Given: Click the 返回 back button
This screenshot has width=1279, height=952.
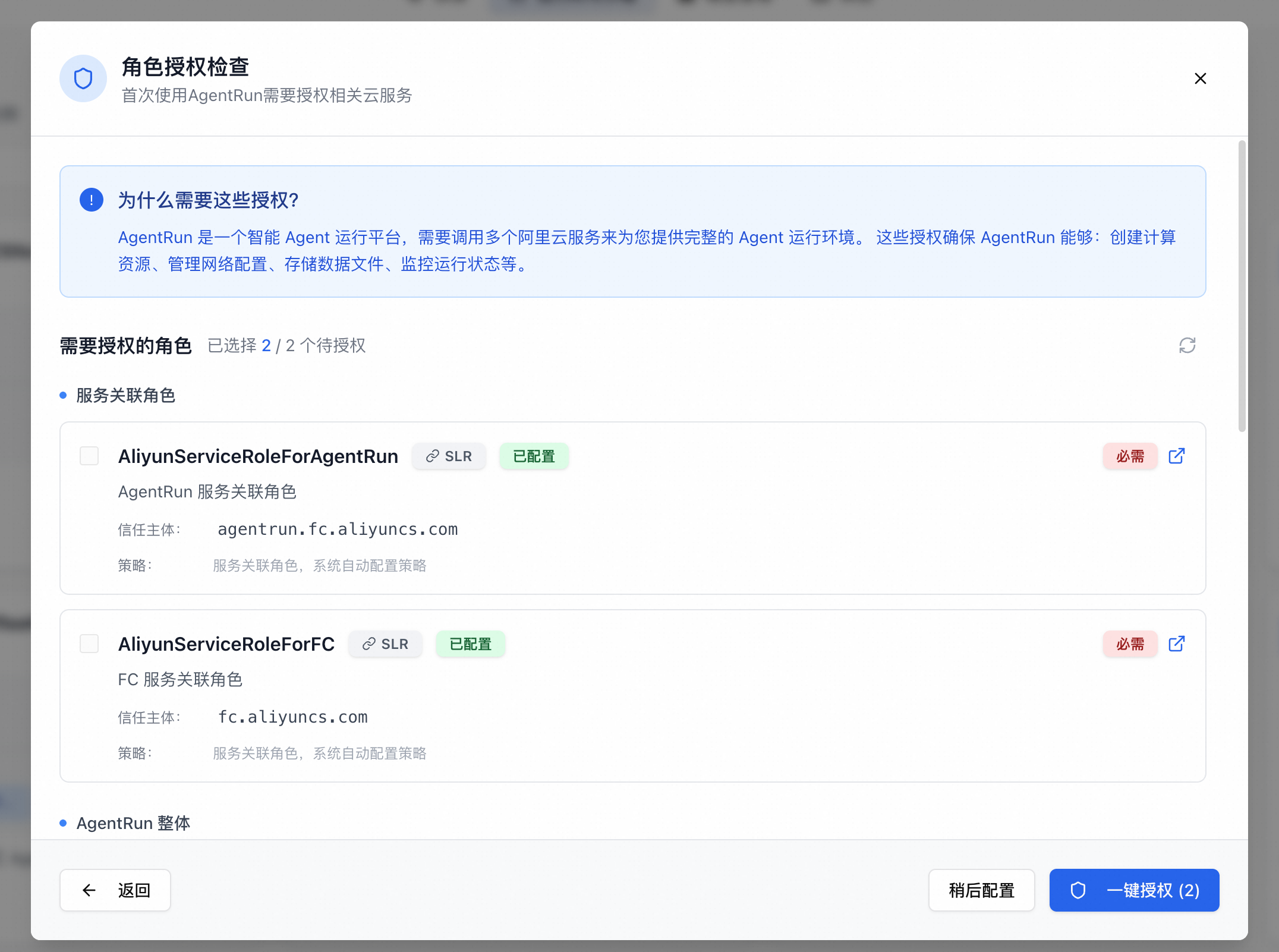Looking at the screenshot, I should coord(115,890).
